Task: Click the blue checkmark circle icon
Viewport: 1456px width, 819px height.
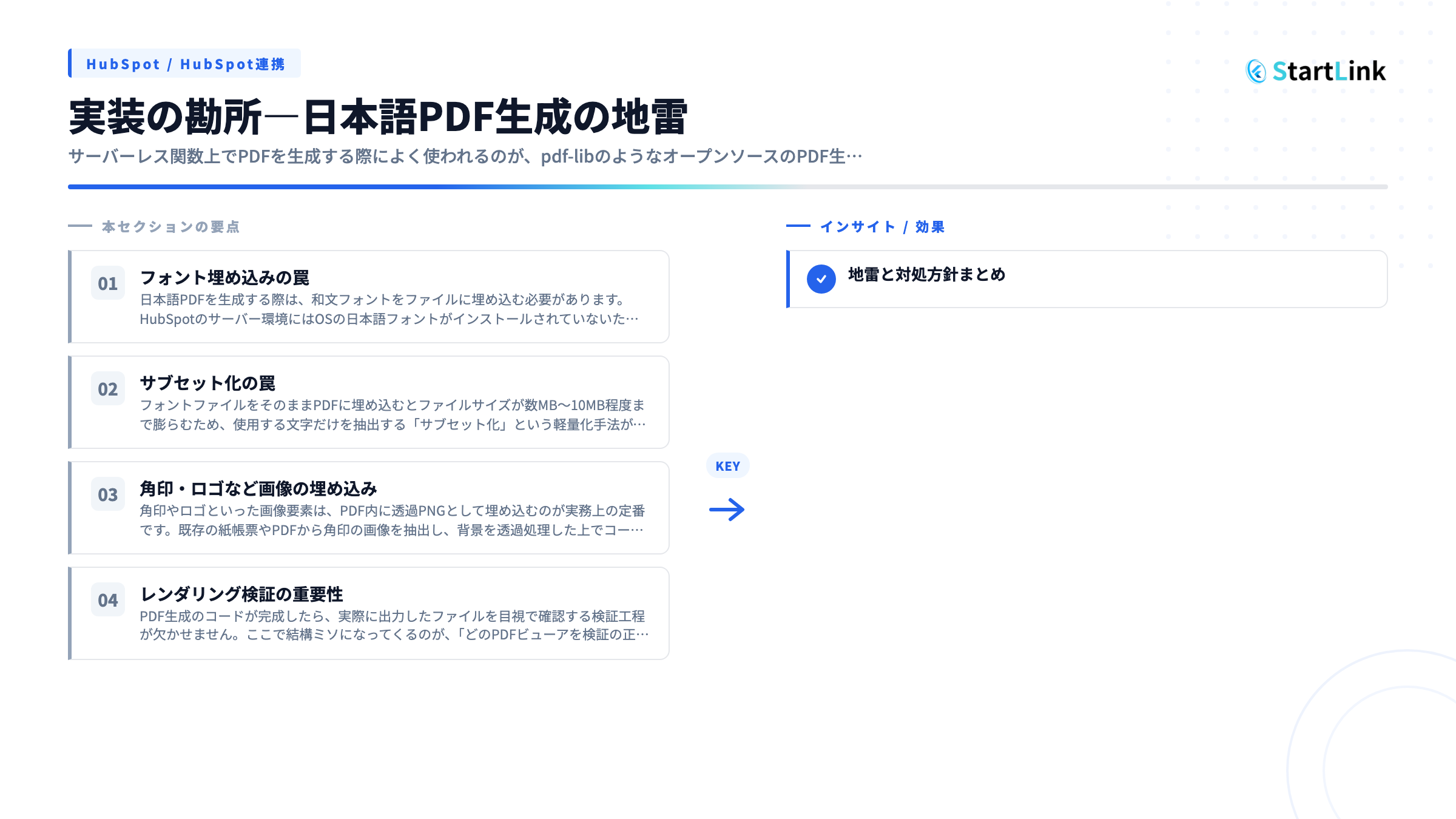Action: pyautogui.click(x=821, y=279)
